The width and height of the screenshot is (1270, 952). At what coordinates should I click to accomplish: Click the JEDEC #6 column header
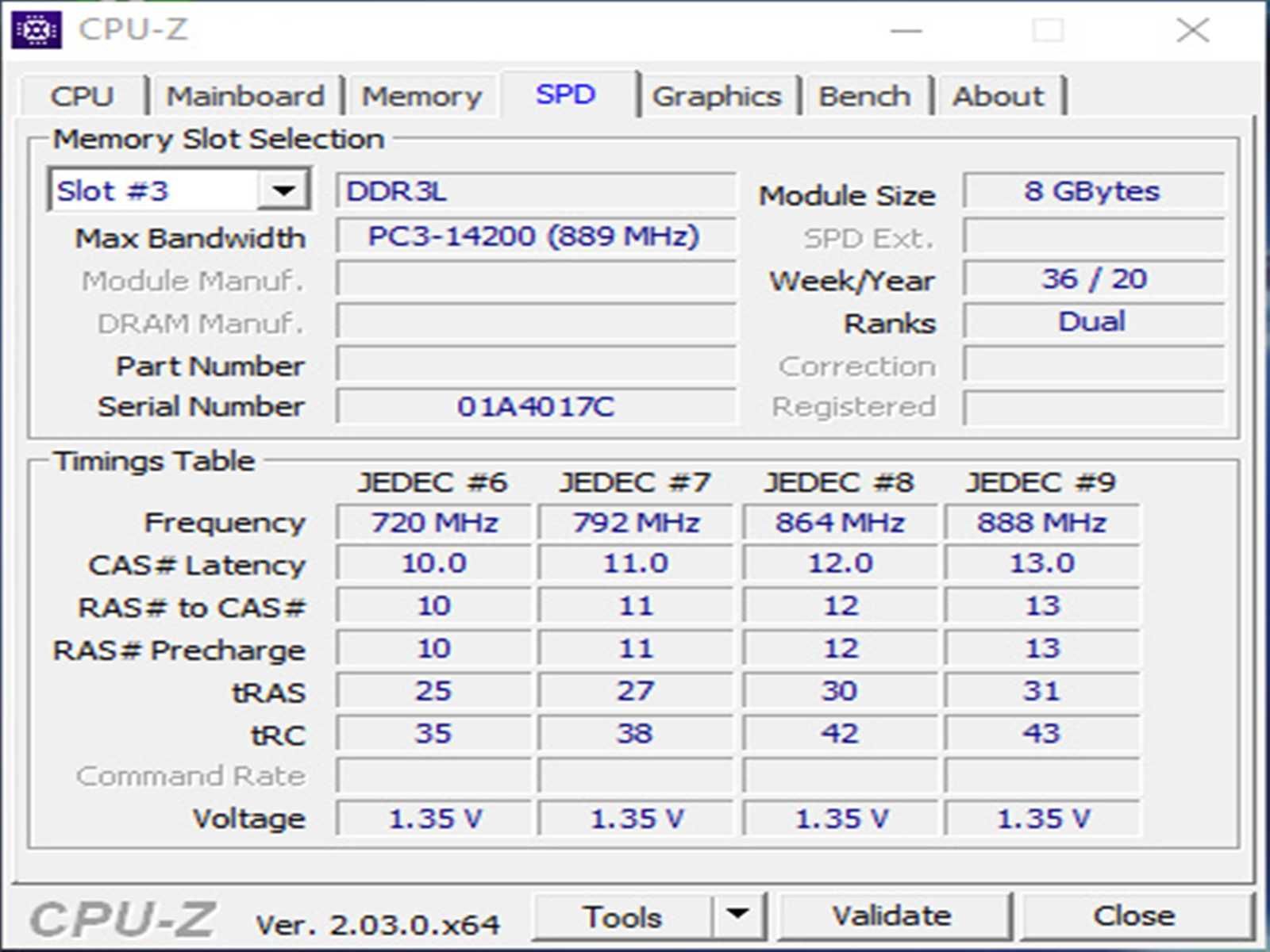pyautogui.click(x=433, y=482)
